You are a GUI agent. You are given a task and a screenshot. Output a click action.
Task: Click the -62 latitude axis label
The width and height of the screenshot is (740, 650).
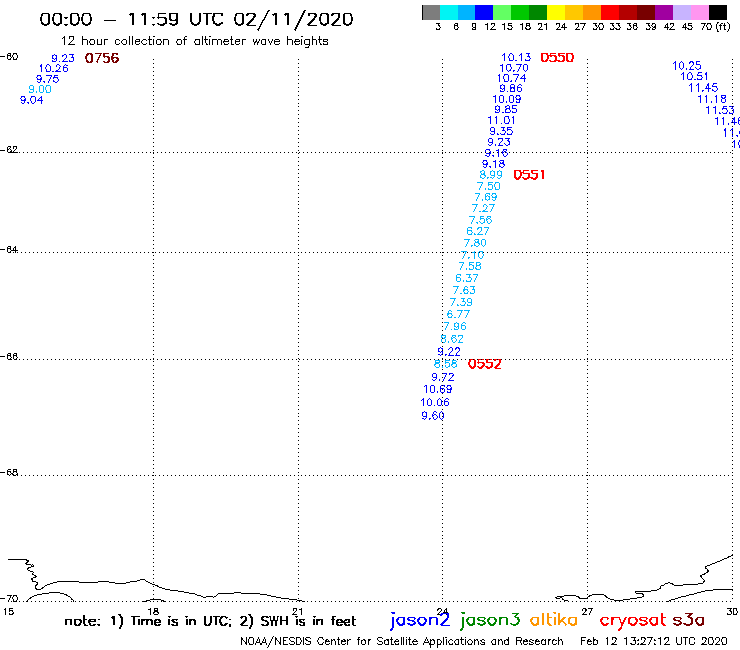coord(9,150)
